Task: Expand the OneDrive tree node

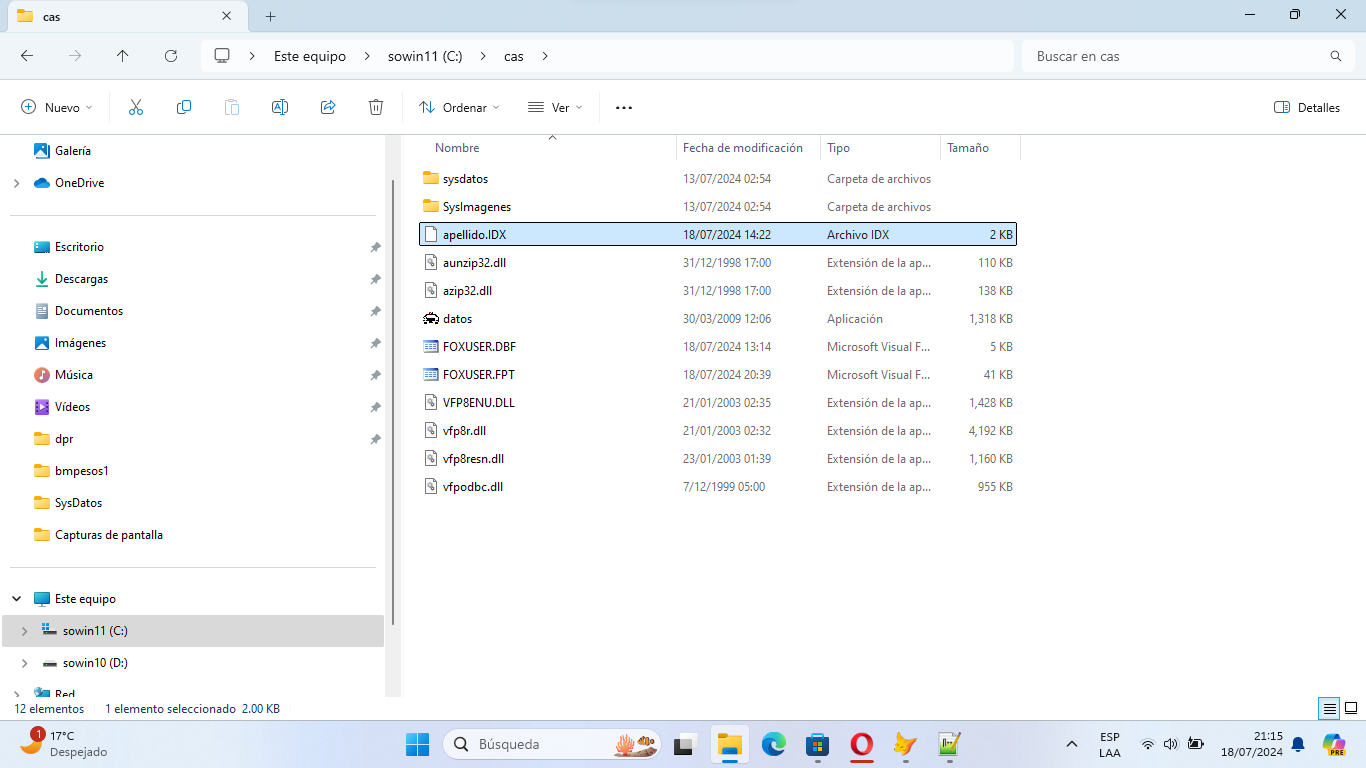Action: coord(16,183)
